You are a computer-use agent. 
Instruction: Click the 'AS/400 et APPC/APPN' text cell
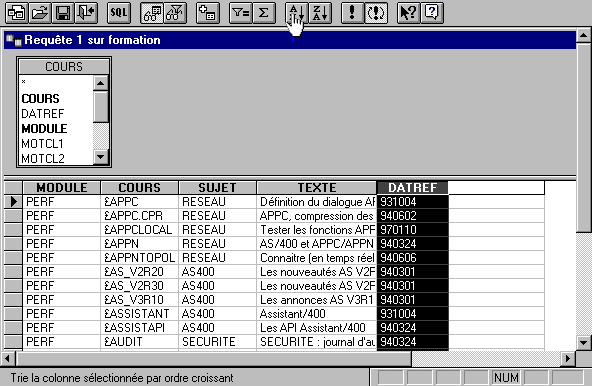click(x=316, y=244)
